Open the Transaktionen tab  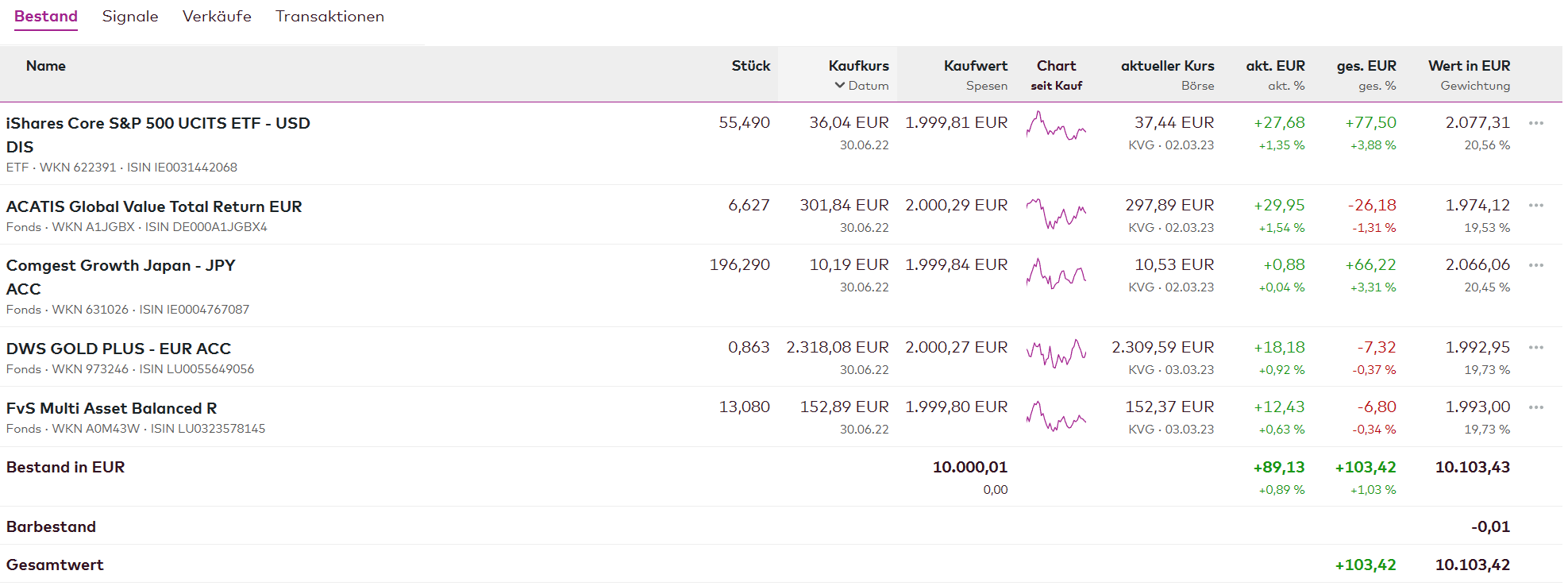(x=329, y=17)
